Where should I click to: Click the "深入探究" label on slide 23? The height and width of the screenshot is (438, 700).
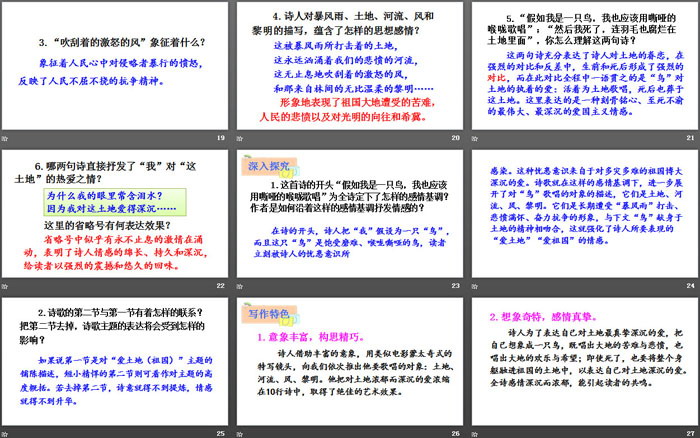point(263,164)
